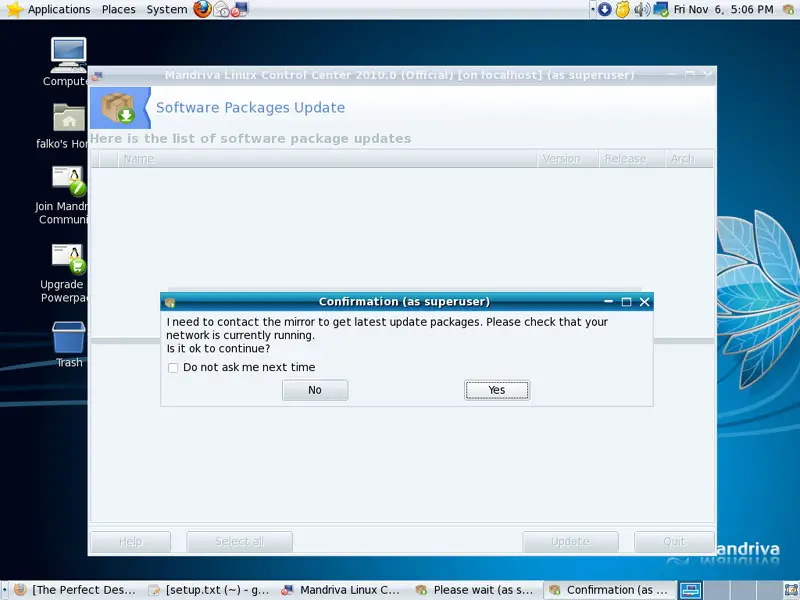Click the network status tray icon

[661, 9]
